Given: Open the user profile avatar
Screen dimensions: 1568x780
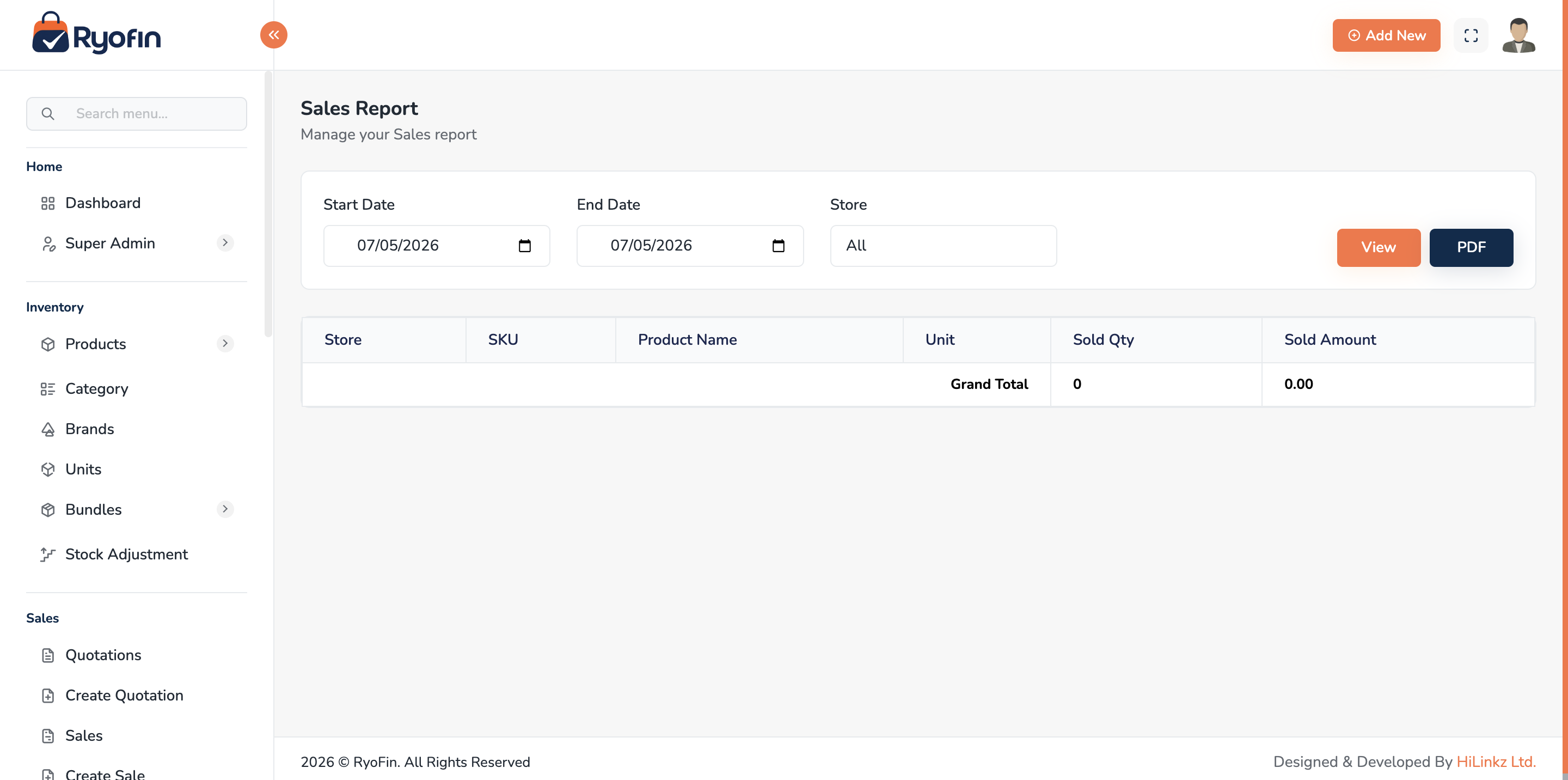Looking at the screenshot, I should pyautogui.click(x=1518, y=35).
